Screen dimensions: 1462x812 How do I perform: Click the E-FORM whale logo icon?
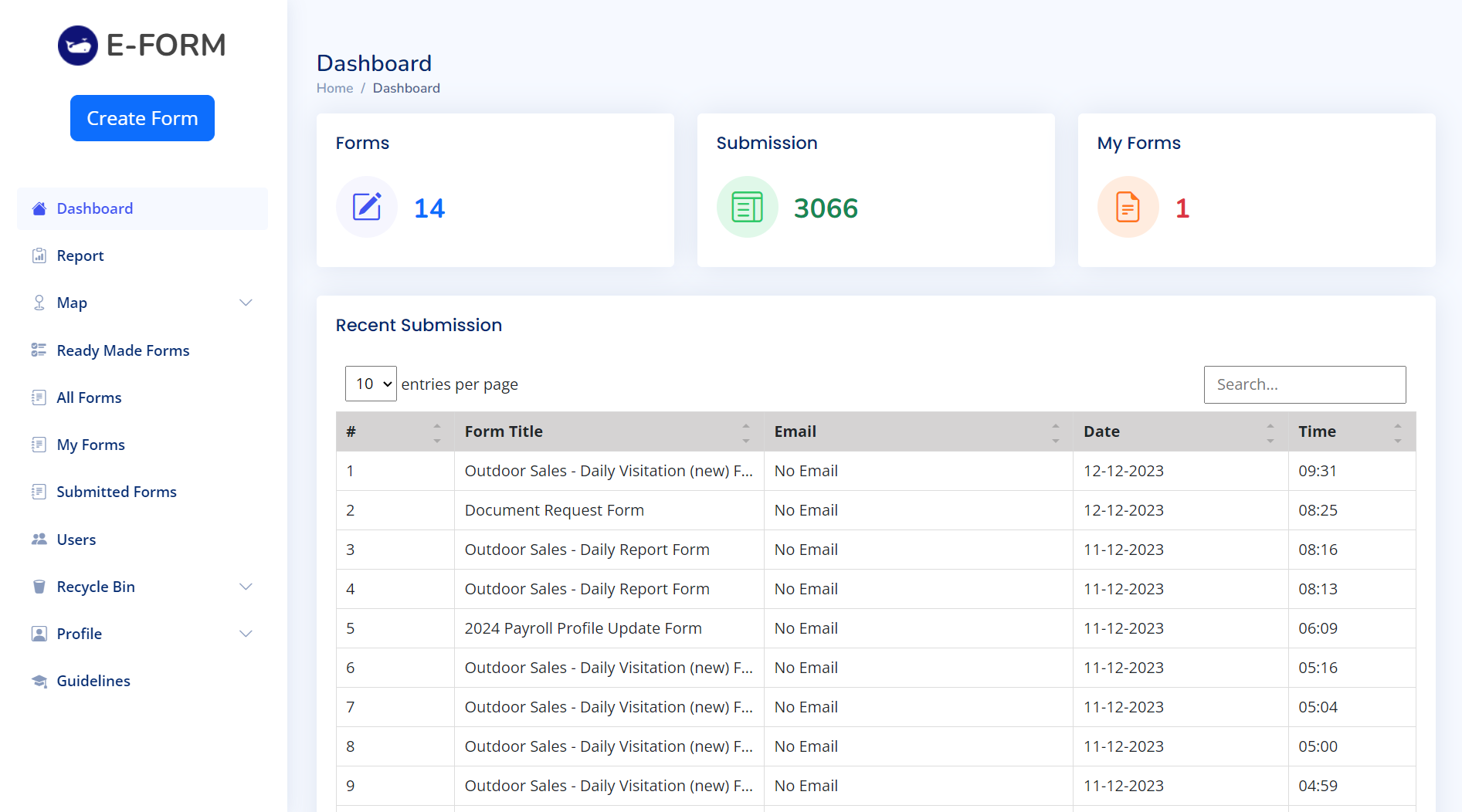tap(78, 46)
